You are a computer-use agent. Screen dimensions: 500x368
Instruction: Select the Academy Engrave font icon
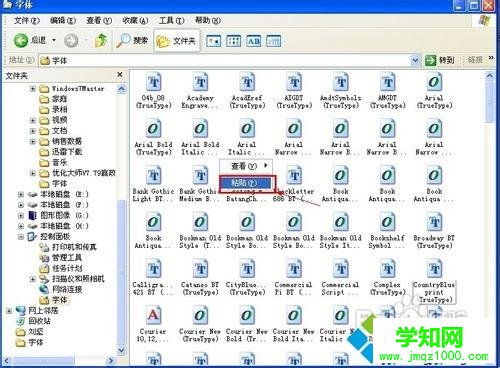pos(200,82)
